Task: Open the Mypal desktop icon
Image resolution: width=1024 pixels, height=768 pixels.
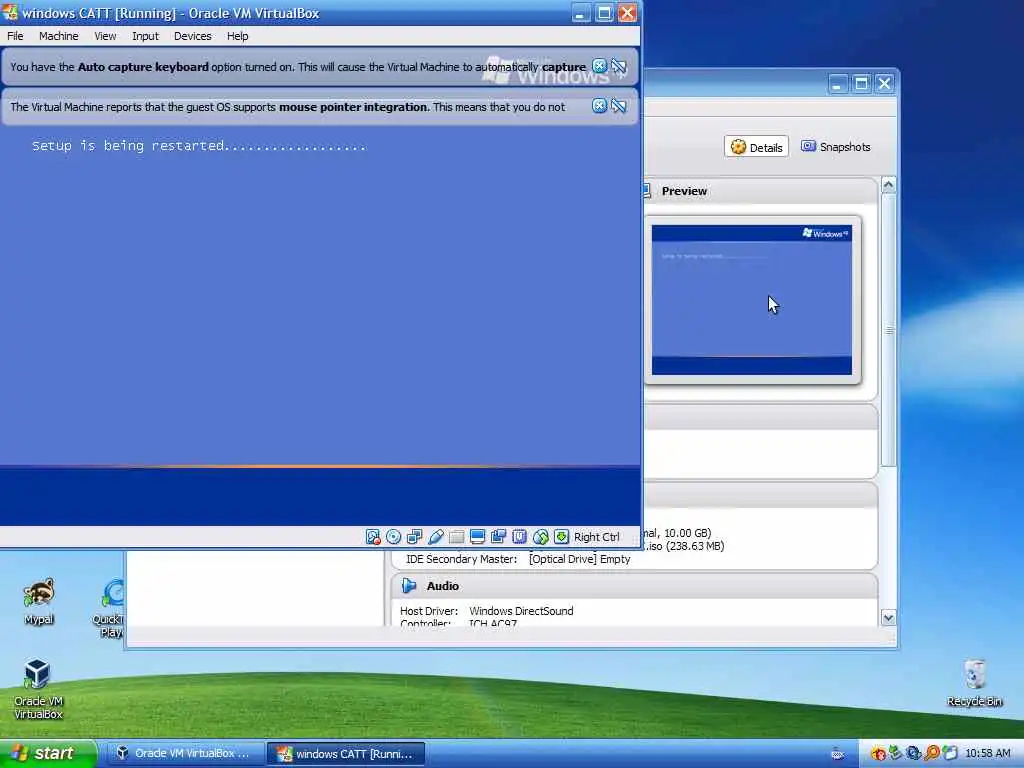Action: tap(39, 601)
